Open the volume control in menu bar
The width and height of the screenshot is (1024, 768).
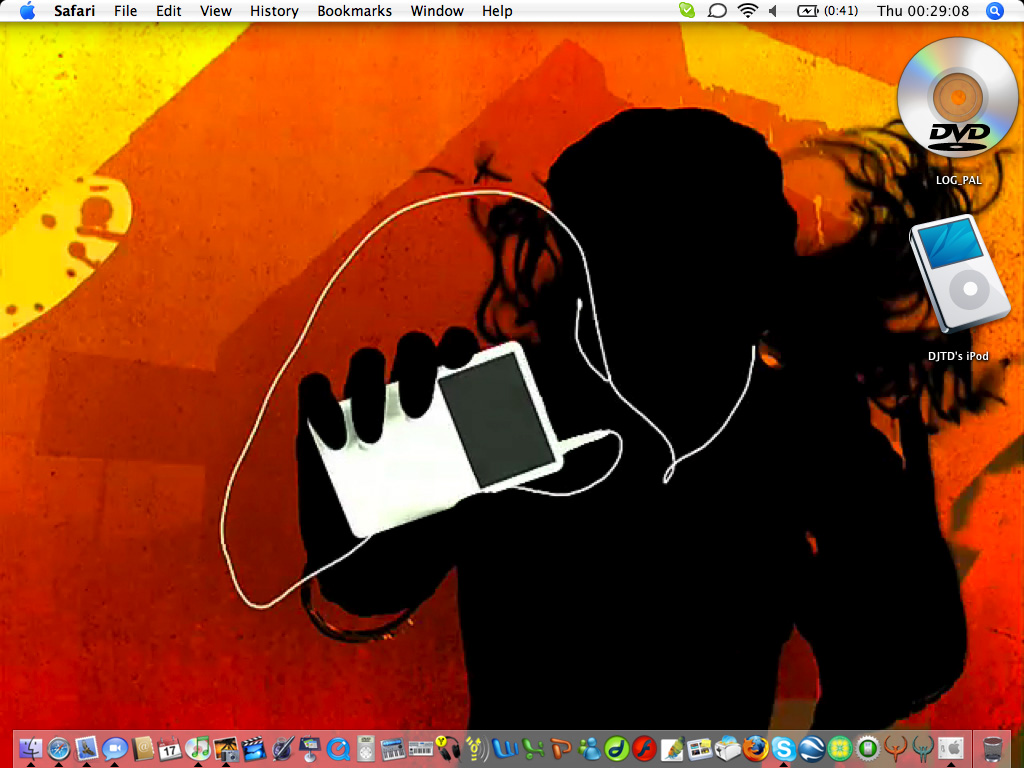[x=774, y=10]
